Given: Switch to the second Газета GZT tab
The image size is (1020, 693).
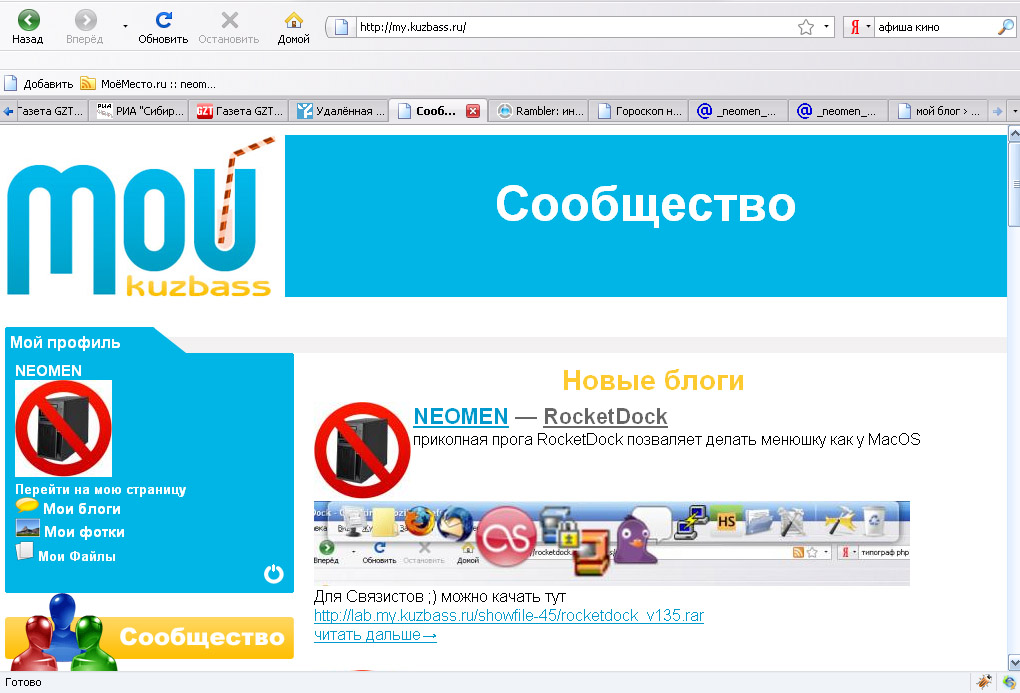Looking at the screenshot, I should [x=240, y=111].
